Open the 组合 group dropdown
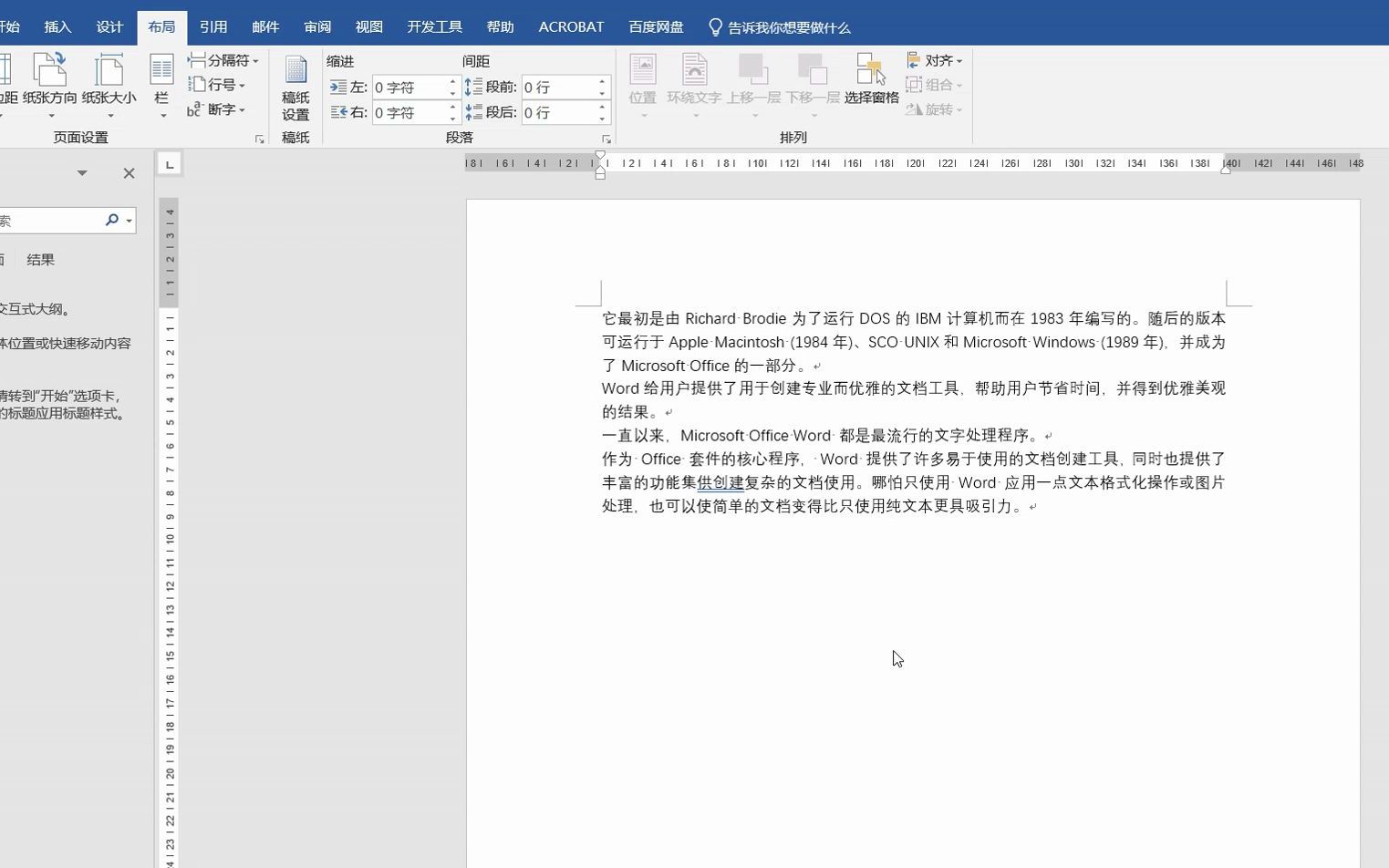 (935, 85)
